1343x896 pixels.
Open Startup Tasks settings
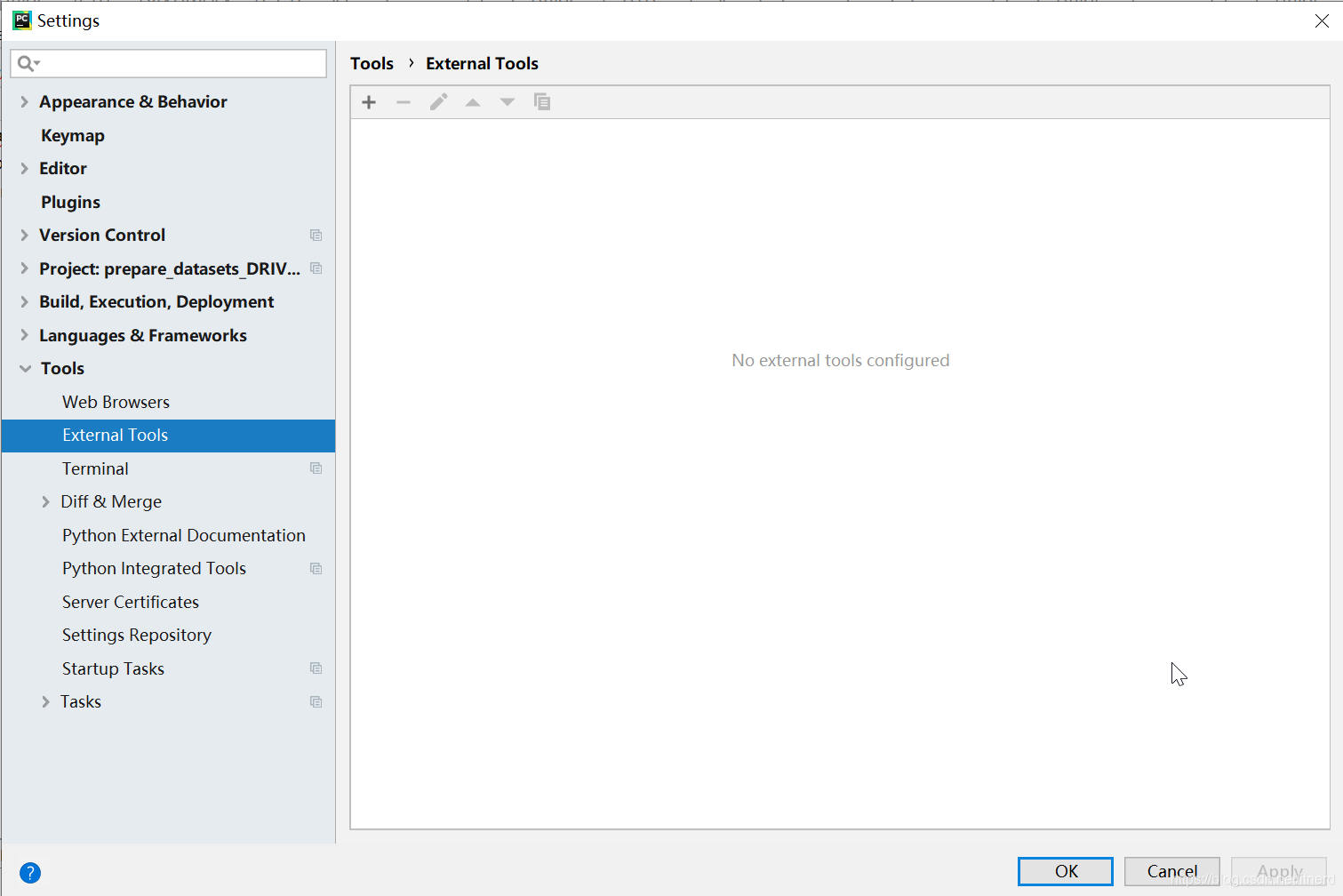pyautogui.click(x=113, y=668)
